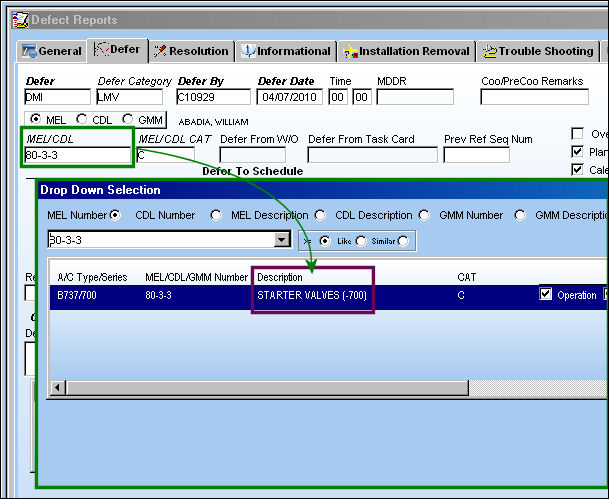Click the Installation Removal tab icon
Screen dimensions: 609x499
click(x=351, y=52)
